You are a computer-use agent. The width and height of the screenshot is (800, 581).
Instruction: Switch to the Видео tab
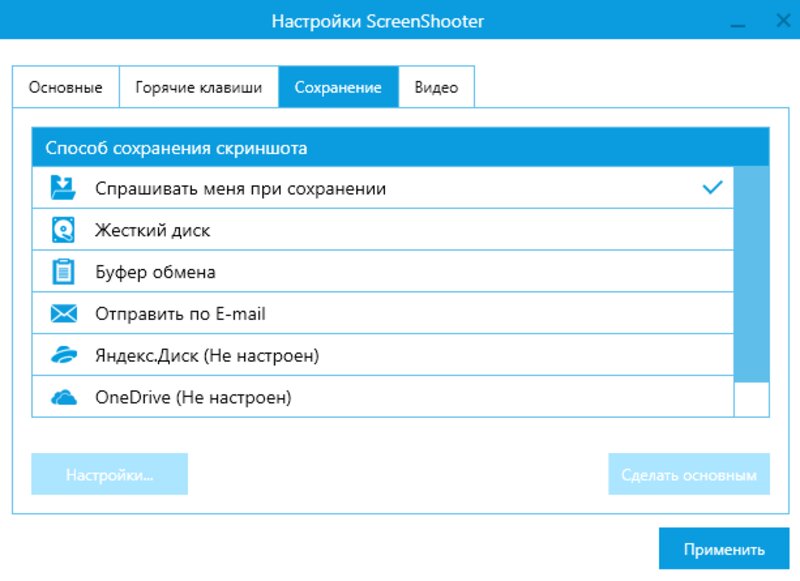pos(438,87)
